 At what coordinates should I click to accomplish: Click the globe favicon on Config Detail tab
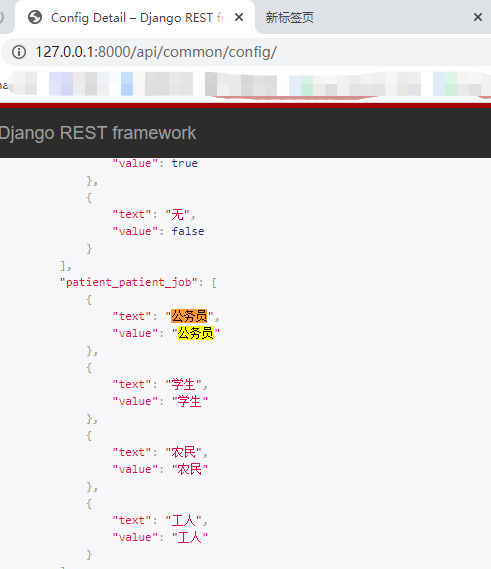(x=35, y=17)
